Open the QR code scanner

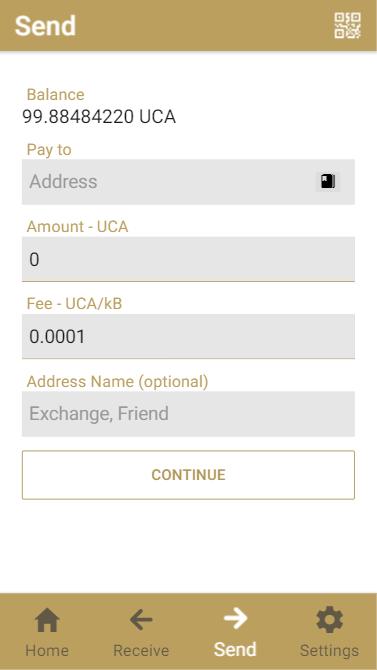pyautogui.click(x=347, y=26)
